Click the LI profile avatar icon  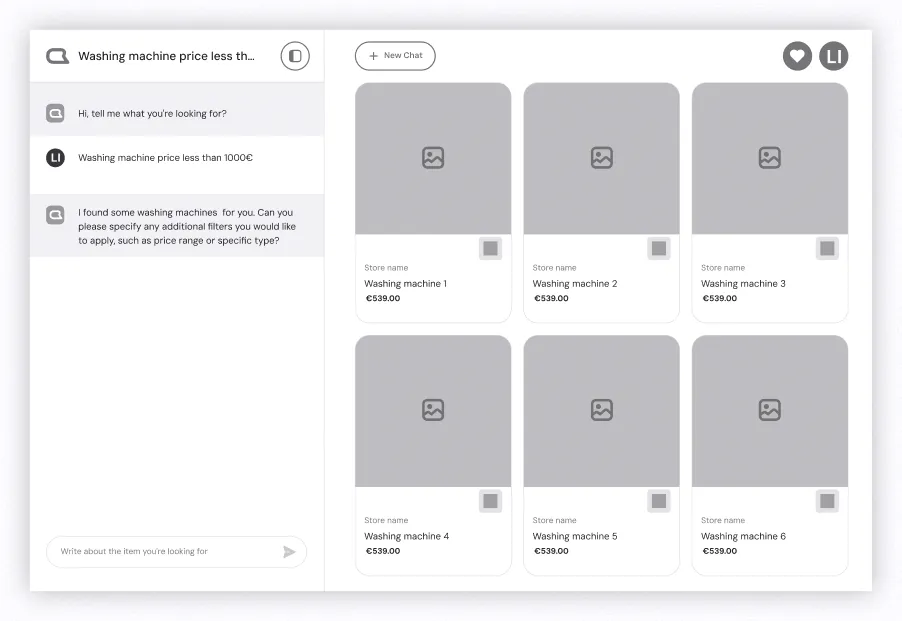(x=833, y=56)
